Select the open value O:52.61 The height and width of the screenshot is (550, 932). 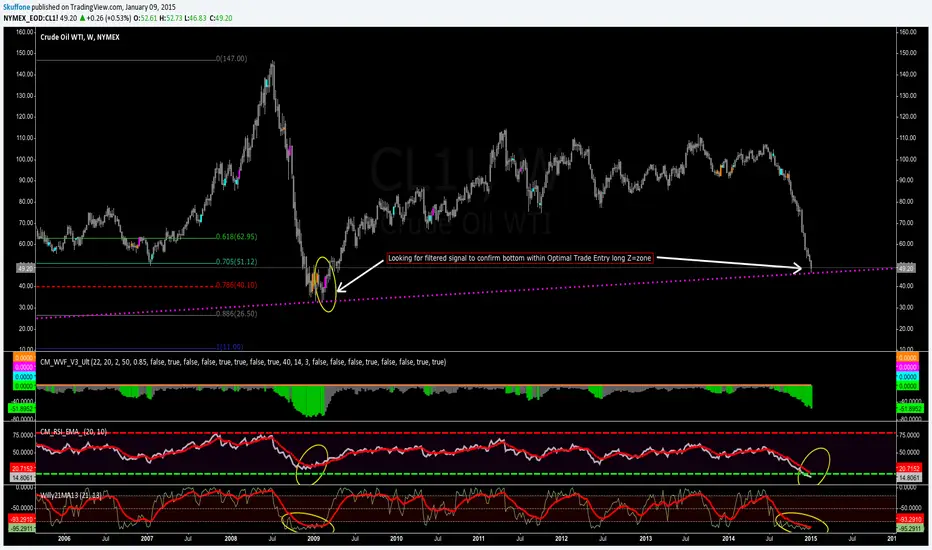click(146, 18)
